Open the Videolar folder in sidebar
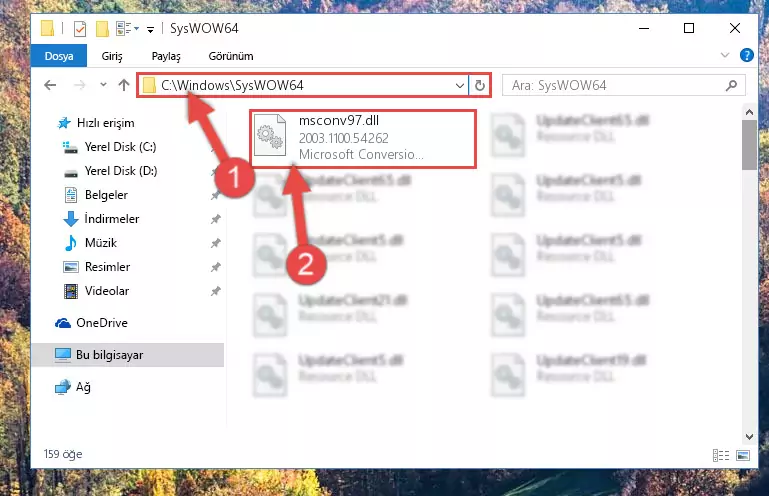Image resolution: width=769 pixels, height=496 pixels. click(106, 291)
